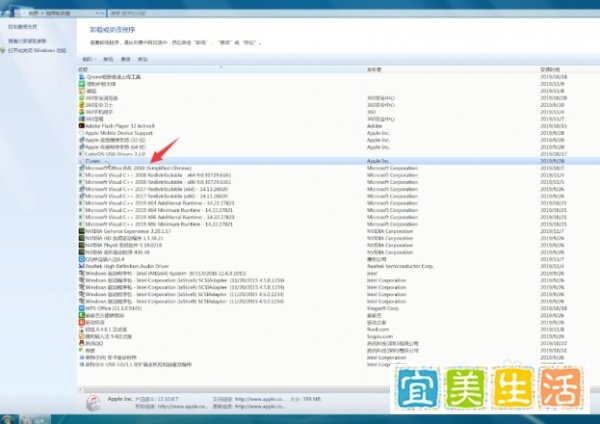Select Visual C++ 2008 Redistributable x64 row
The width and height of the screenshot is (600, 424).
click(338, 175)
